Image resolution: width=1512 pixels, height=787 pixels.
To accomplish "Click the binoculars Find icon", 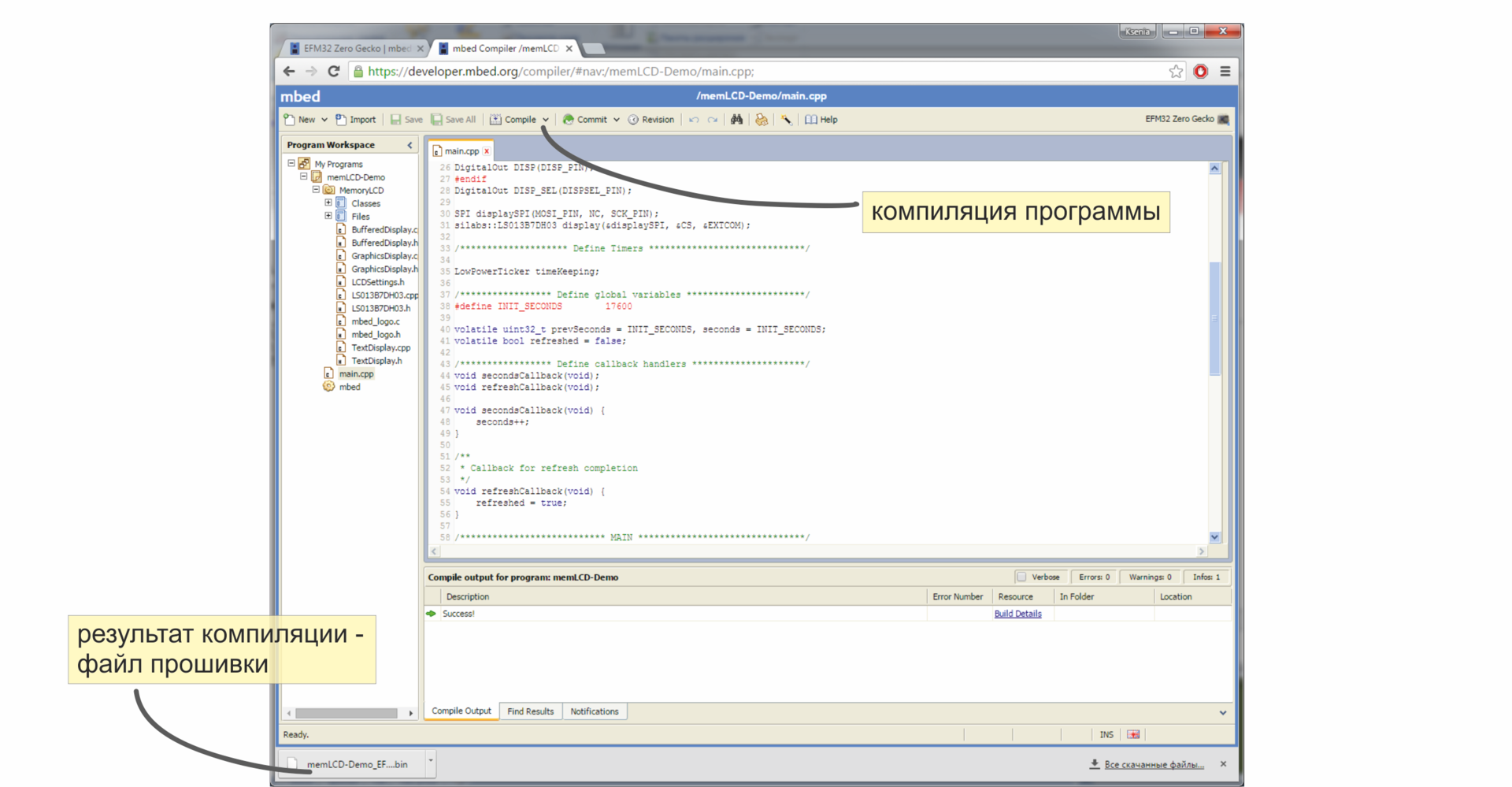I will [736, 120].
